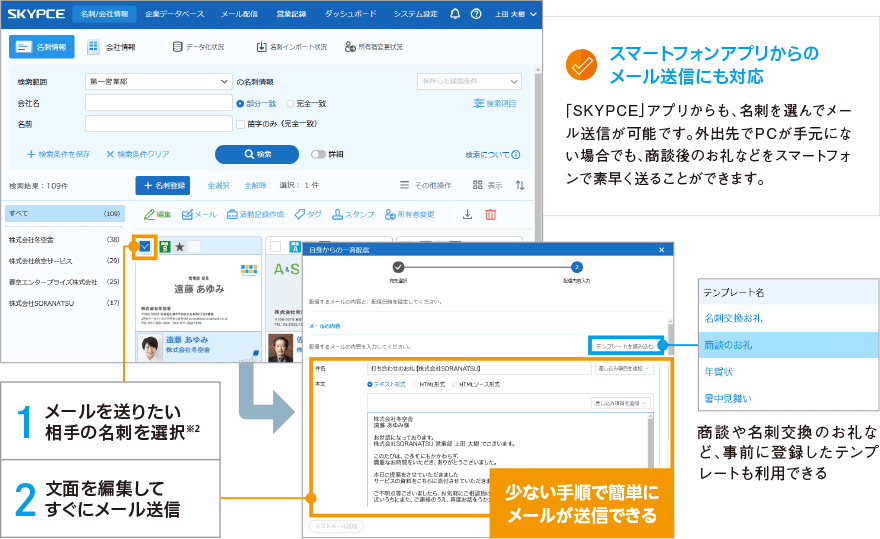Click the 件名 subject field in dialog
880x539 pixels.
480,368
